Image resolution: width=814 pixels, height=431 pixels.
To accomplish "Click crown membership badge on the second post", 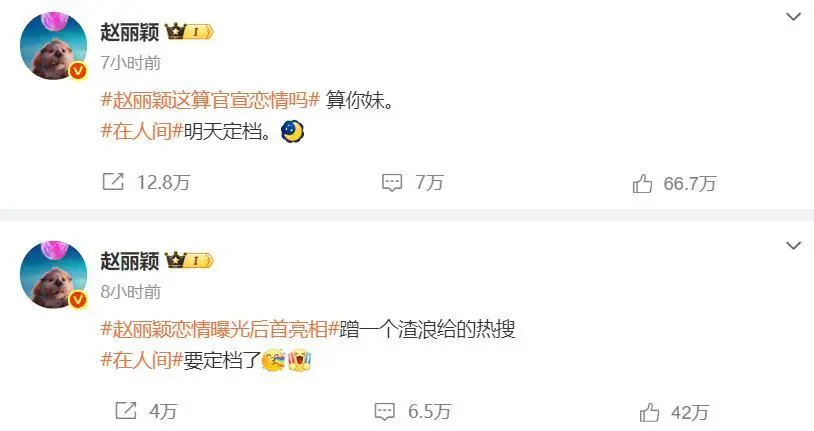I will [189, 260].
